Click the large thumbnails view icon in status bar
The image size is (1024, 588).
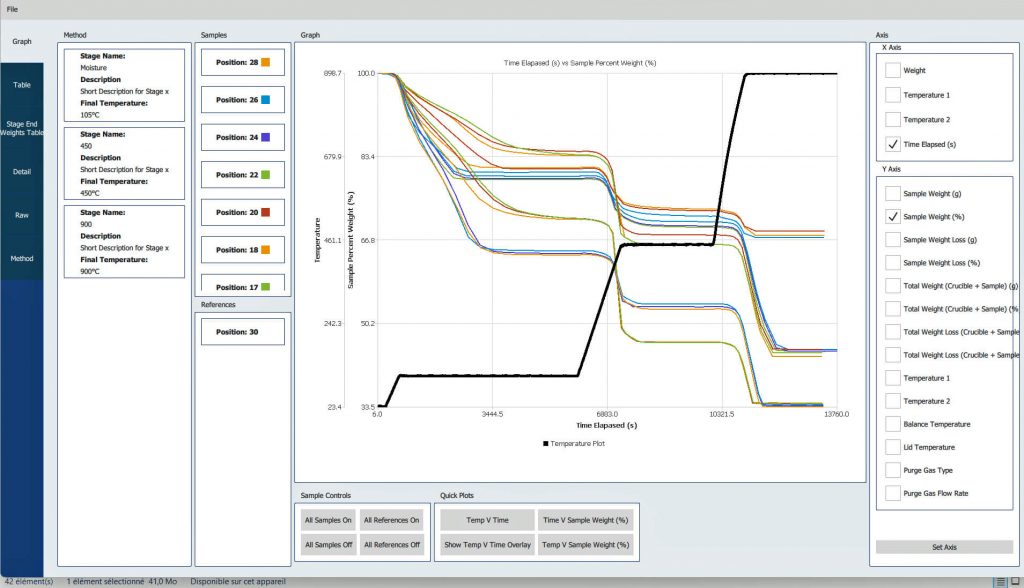1014,581
